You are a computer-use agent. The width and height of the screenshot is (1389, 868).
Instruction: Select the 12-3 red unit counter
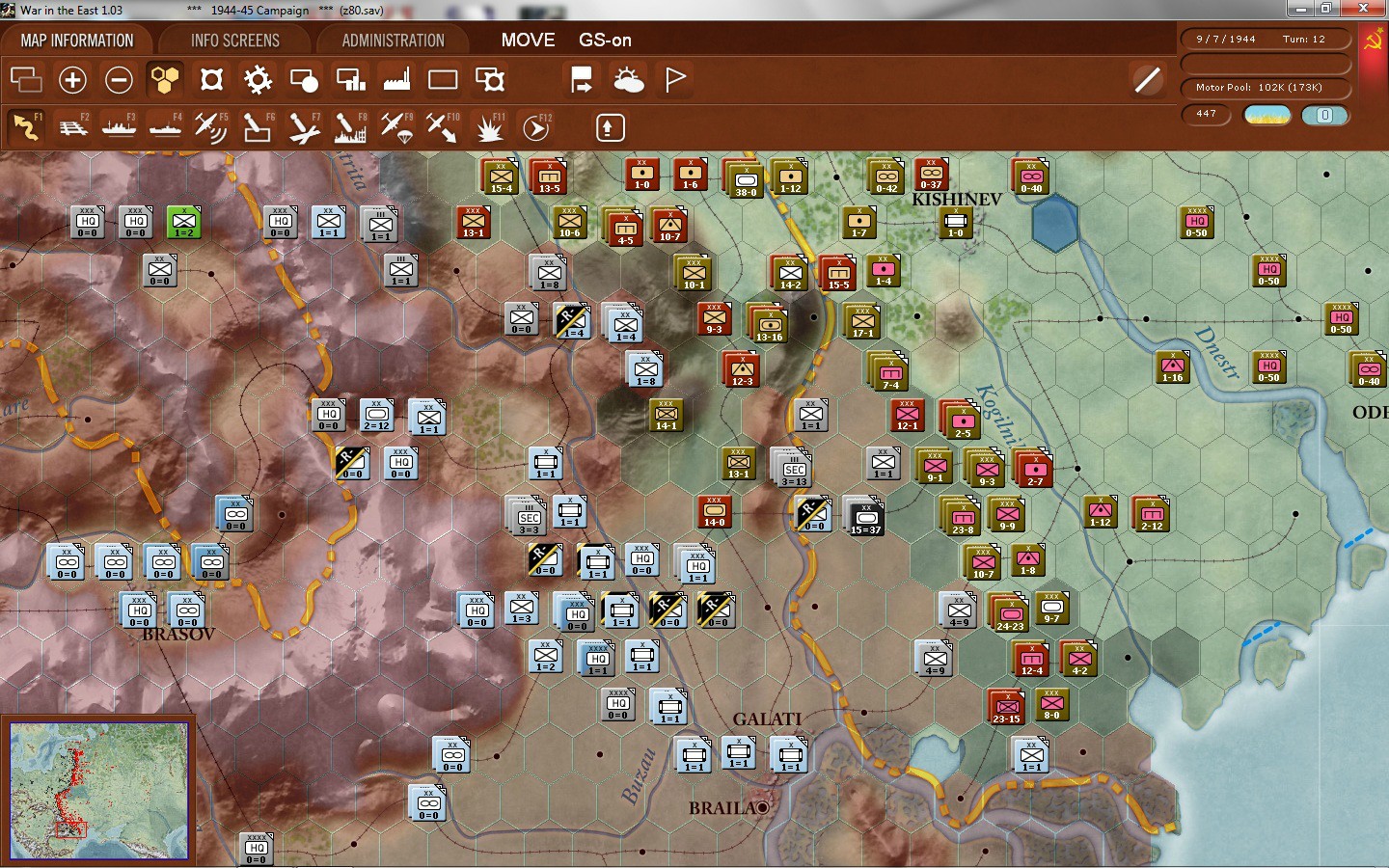point(742,369)
